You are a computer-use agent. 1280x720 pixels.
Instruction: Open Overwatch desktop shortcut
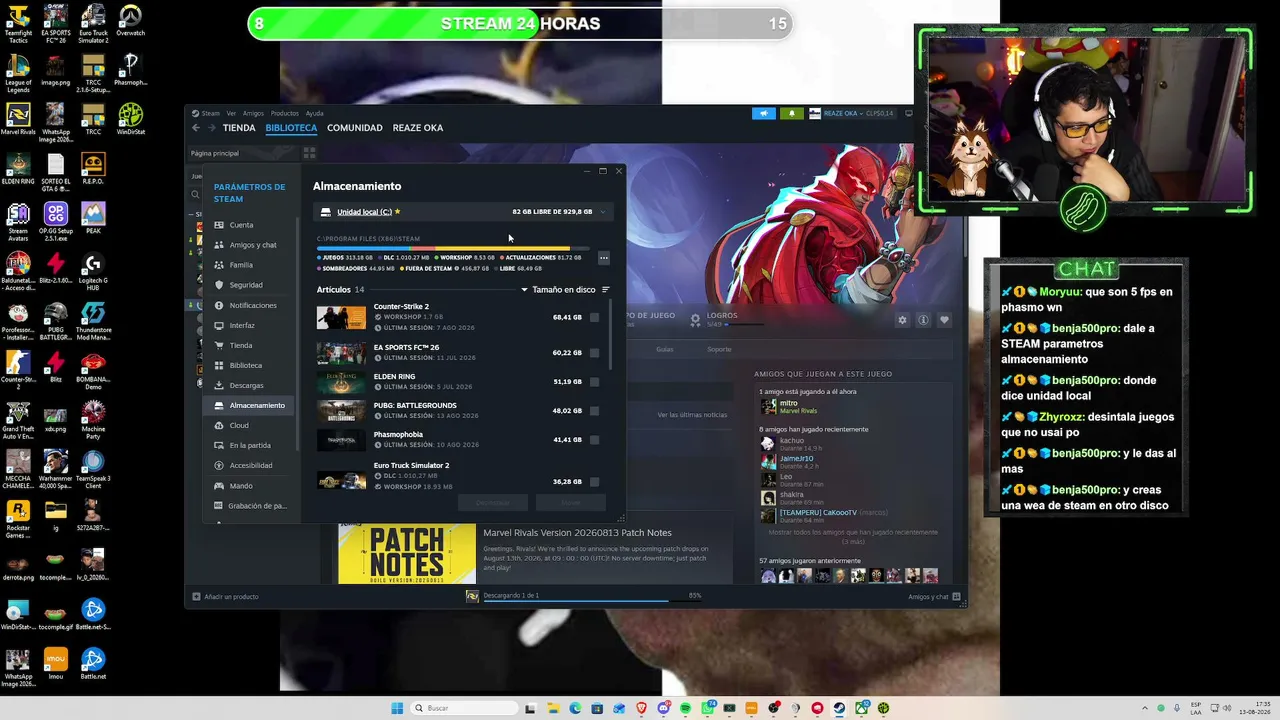point(130,22)
